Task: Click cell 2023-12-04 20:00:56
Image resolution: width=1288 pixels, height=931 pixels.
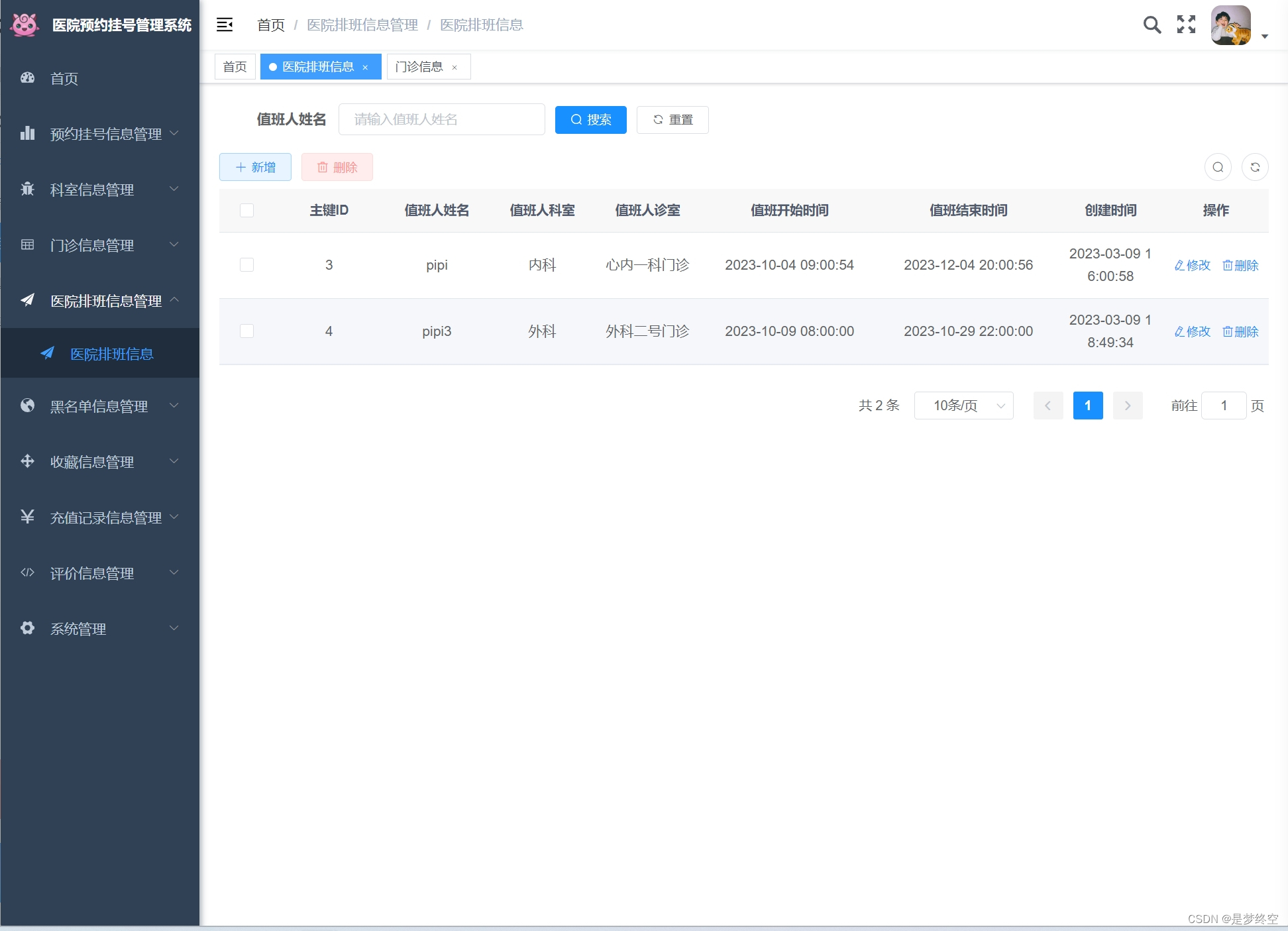Action: point(968,265)
